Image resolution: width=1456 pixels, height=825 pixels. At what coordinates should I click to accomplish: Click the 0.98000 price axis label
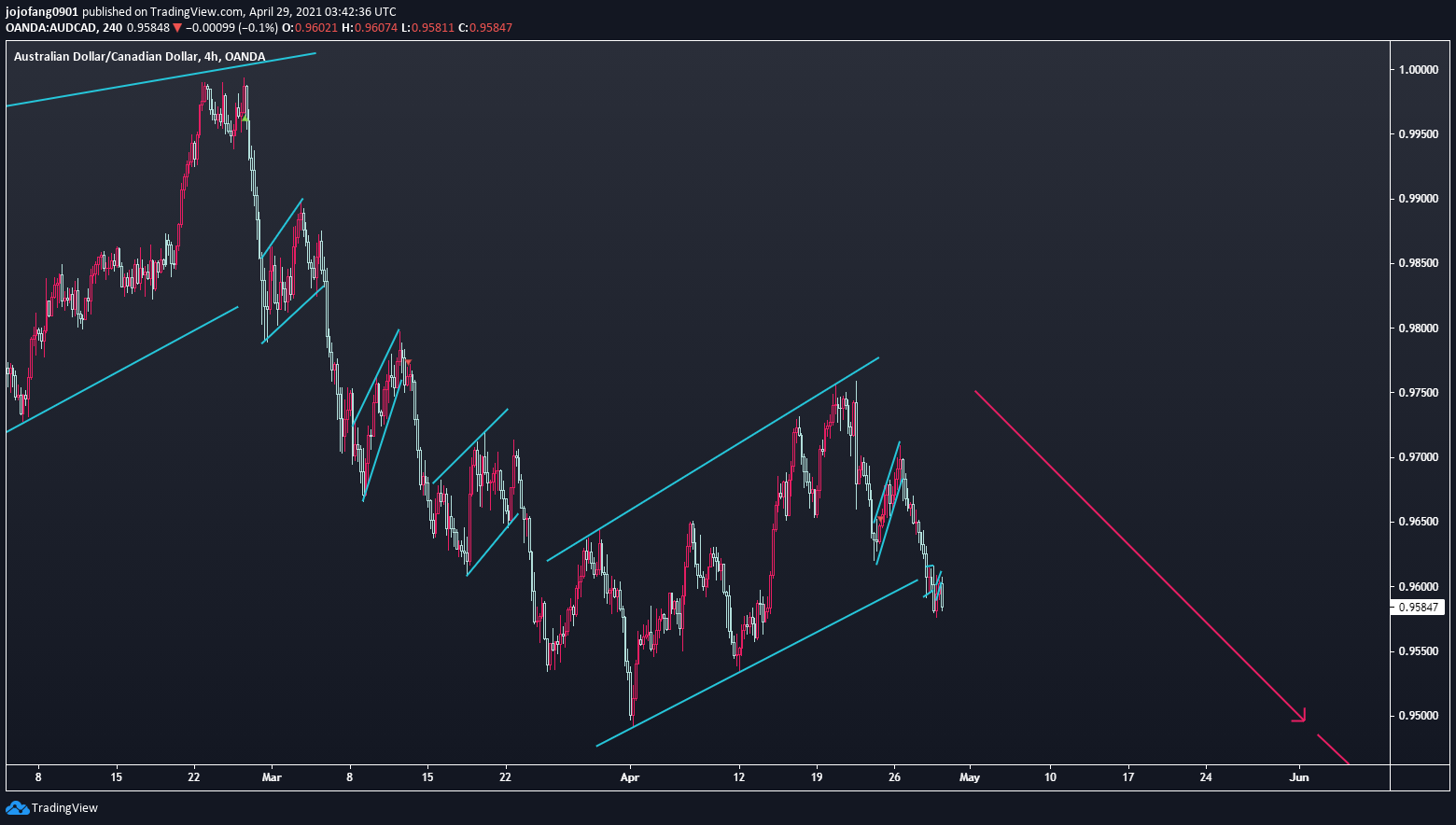coord(1418,329)
